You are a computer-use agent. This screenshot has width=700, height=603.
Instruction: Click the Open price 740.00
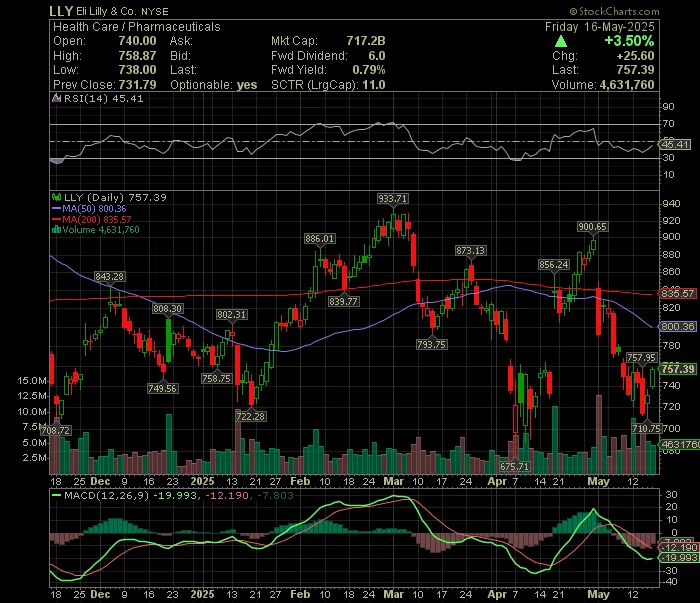(137, 41)
